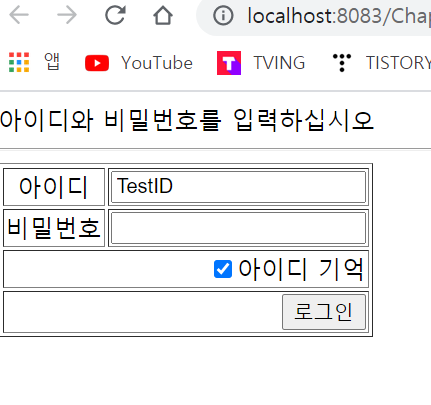Click the 로그인 button
The image size is (431, 405).
[324, 312]
